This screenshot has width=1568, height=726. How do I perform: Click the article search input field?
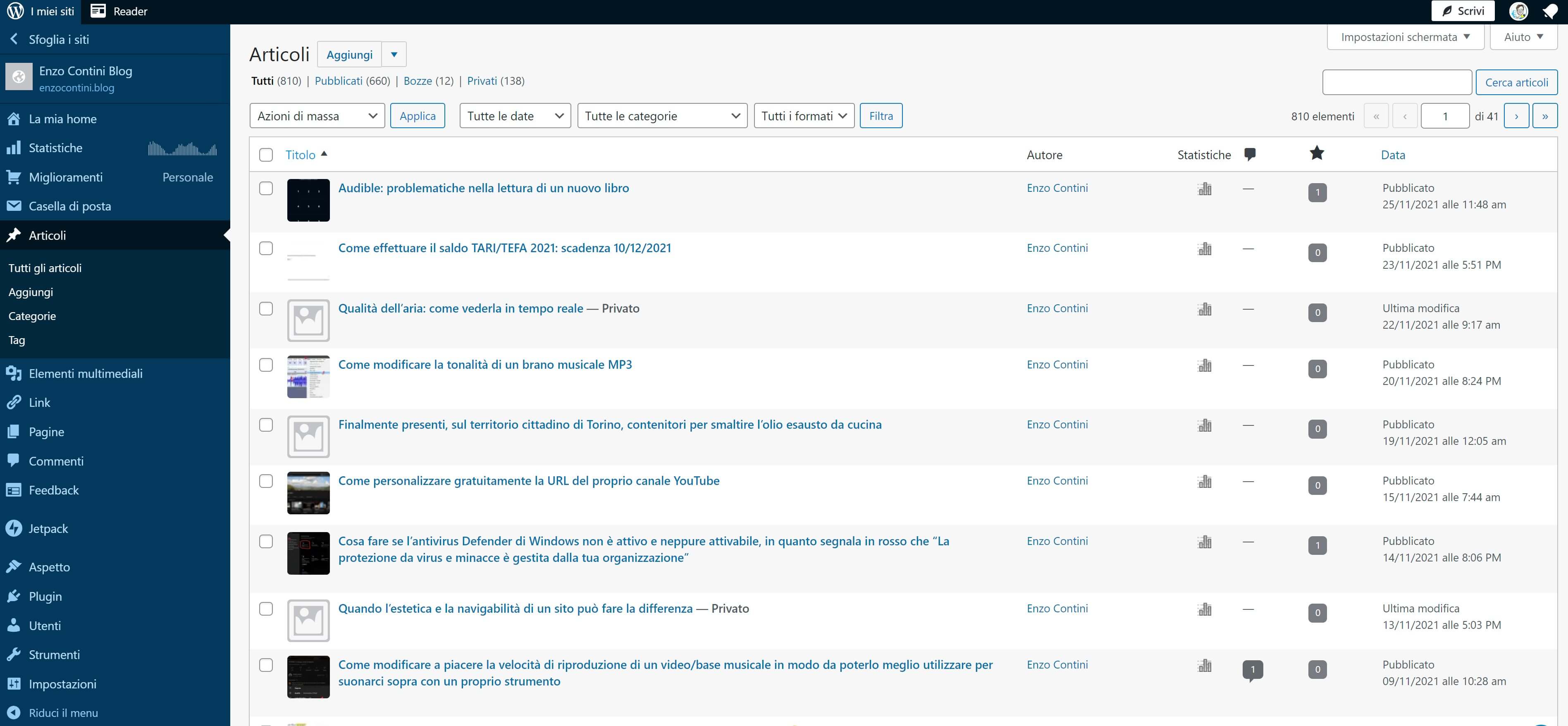[1396, 82]
